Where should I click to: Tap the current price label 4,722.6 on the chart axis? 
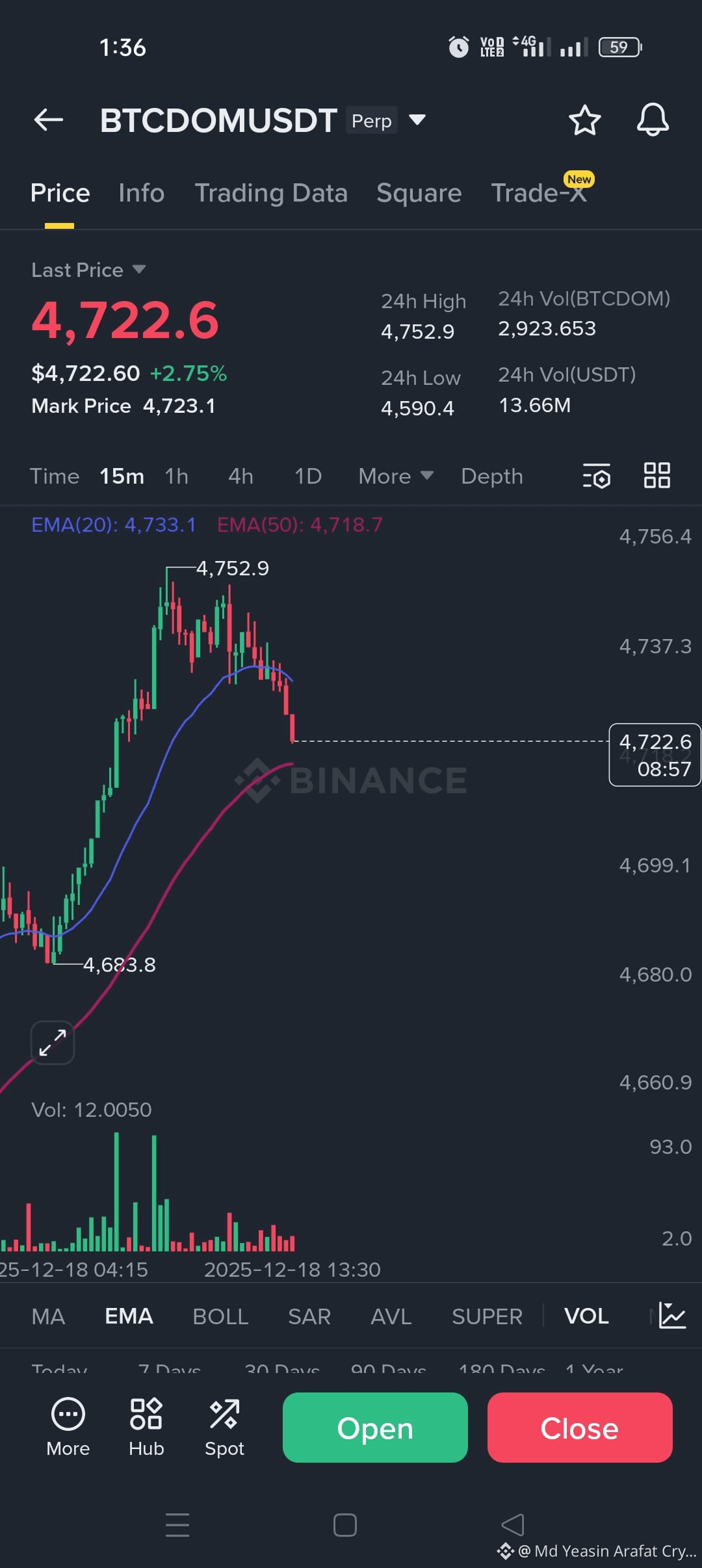[655, 755]
